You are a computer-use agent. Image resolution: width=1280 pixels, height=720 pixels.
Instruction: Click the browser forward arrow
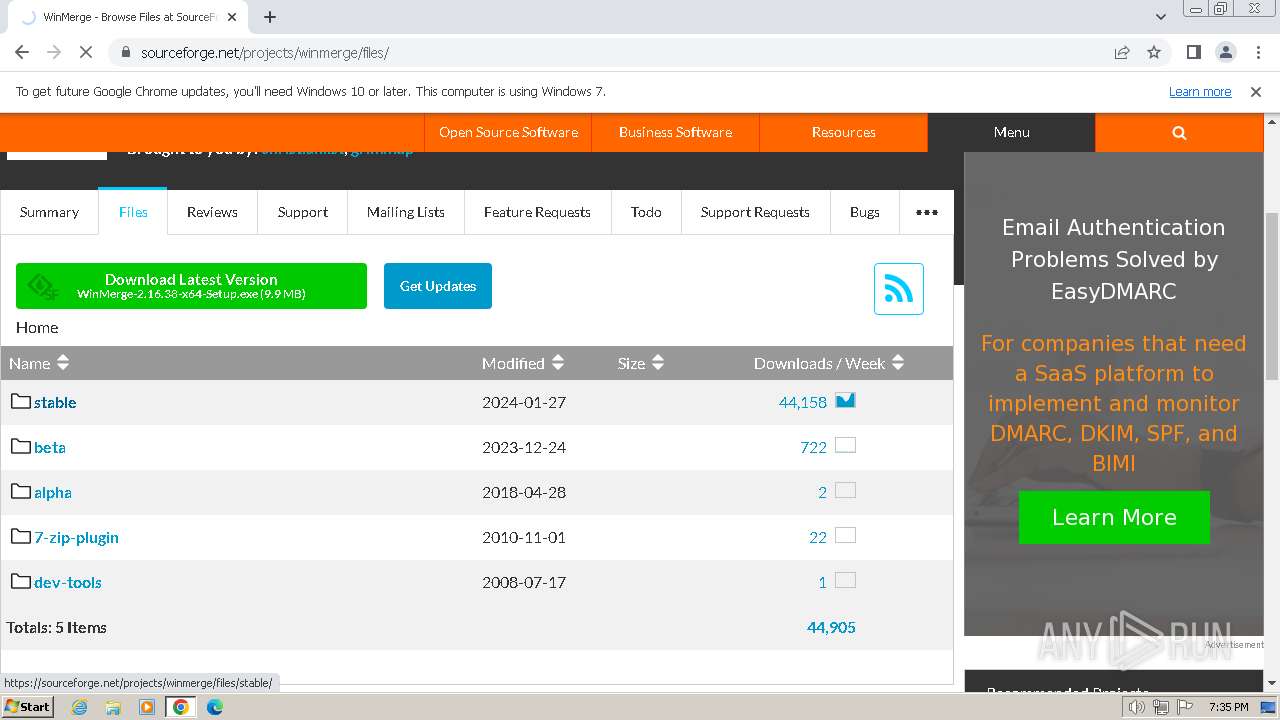pyautogui.click(x=54, y=53)
